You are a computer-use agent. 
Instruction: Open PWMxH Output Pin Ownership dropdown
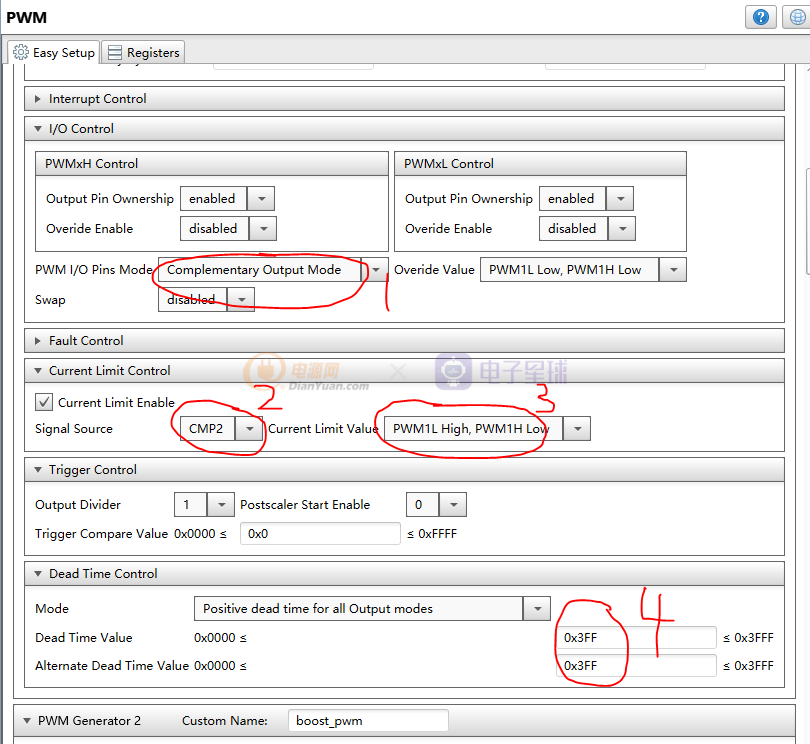tap(261, 199)
